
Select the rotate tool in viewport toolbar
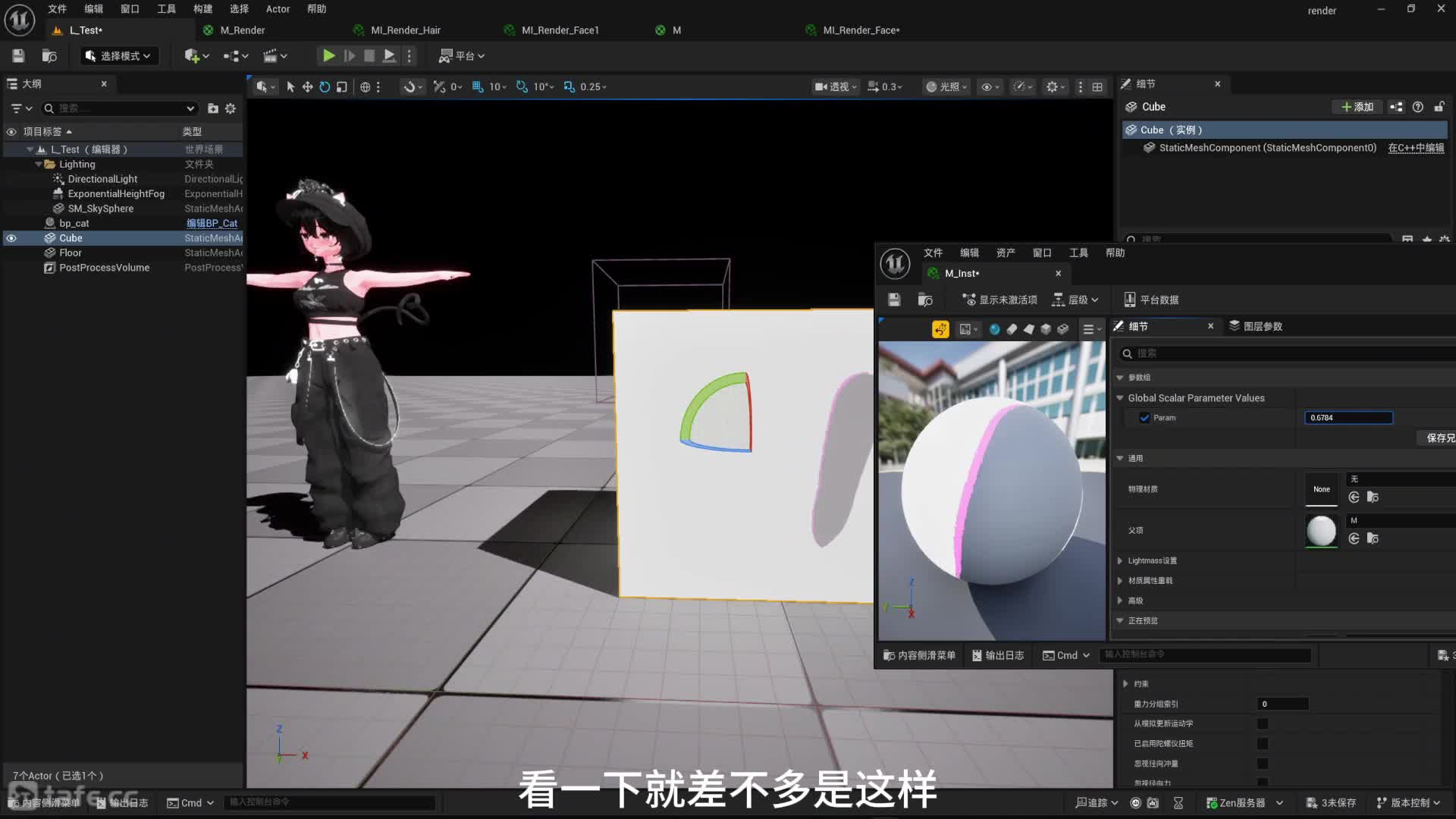pos(325,86)
